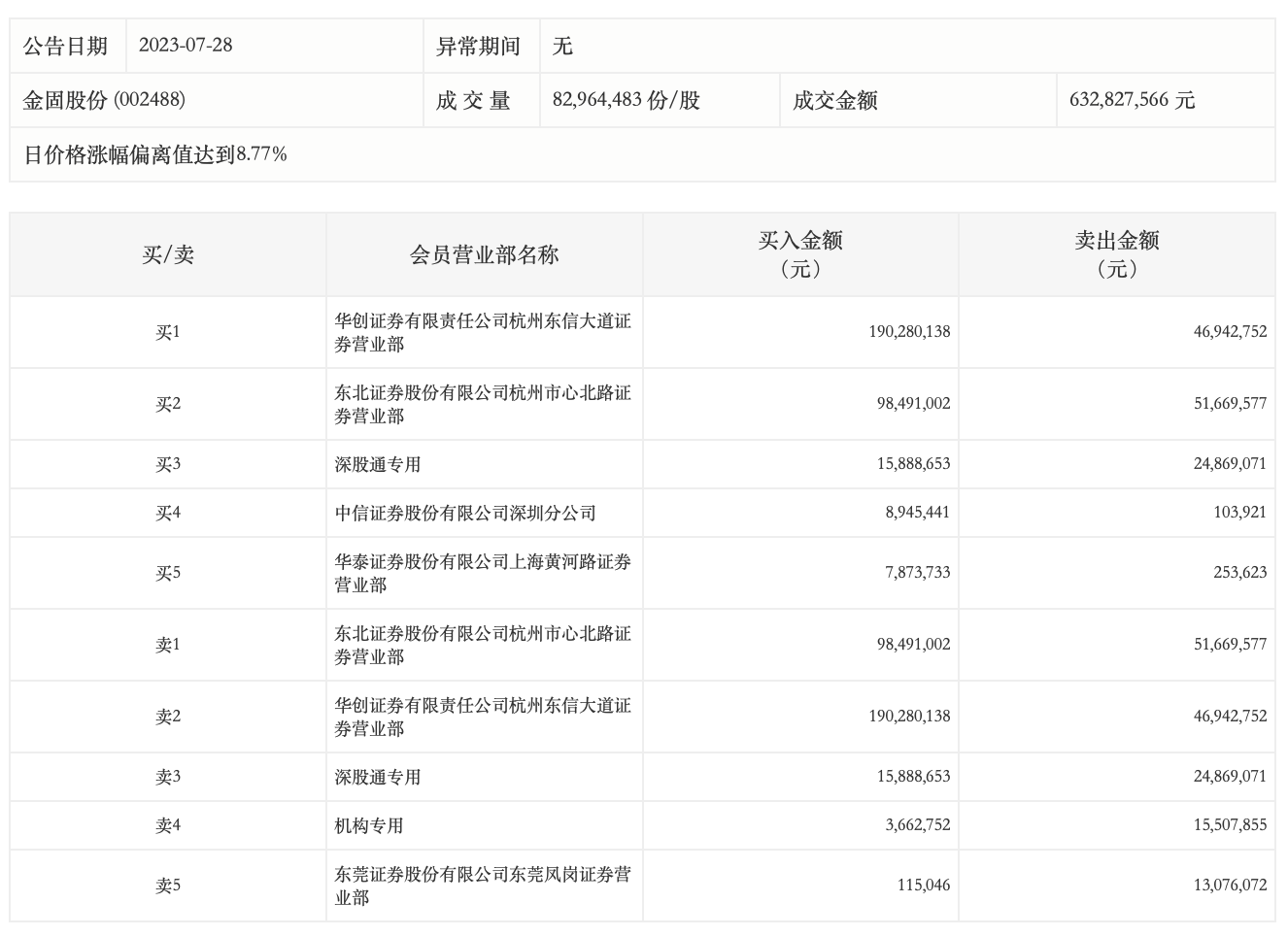Click 中信证券股份有限公司深圳分公司 in row 买4
The width and height of the screenshot is (1288, 936).
point(465,513)
